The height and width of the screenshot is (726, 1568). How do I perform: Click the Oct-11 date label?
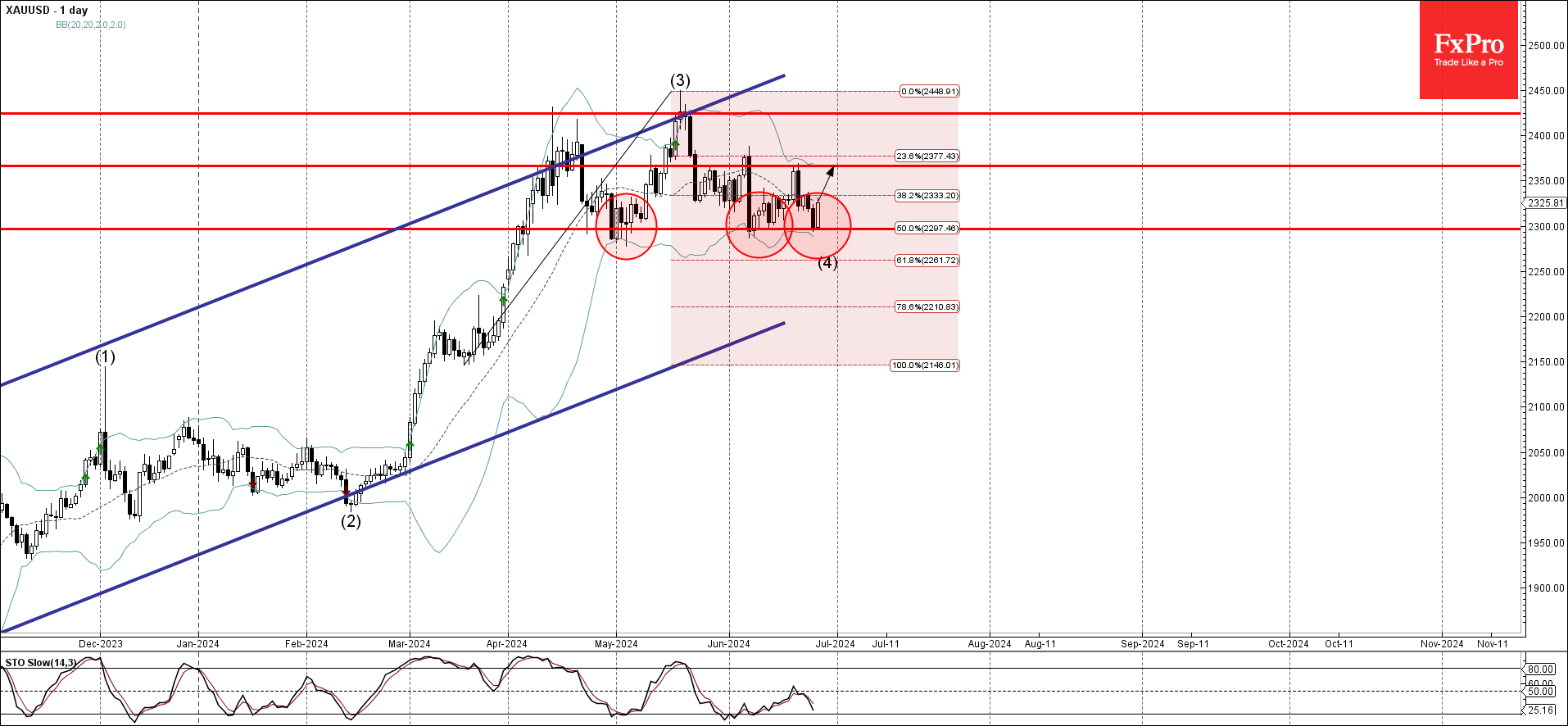click(x=1339, y=644)
